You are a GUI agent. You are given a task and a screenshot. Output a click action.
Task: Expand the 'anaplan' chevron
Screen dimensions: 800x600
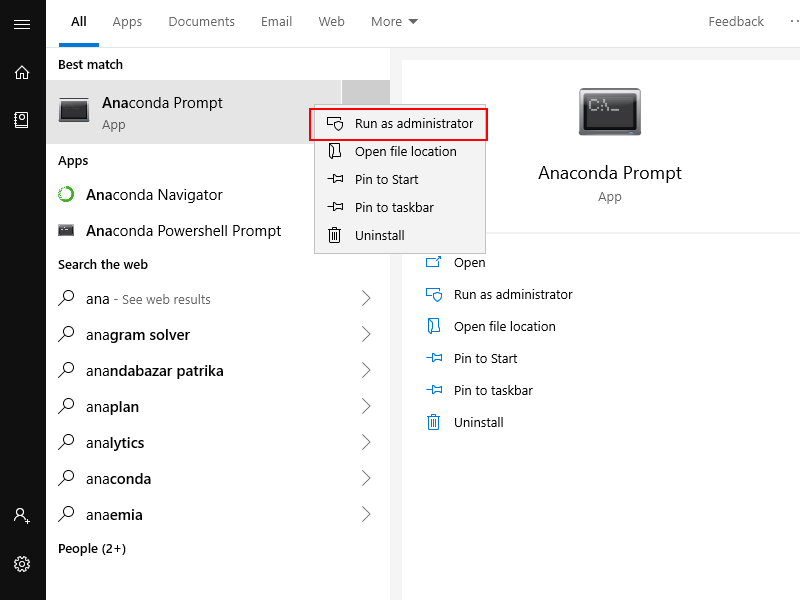pos(366,406)
